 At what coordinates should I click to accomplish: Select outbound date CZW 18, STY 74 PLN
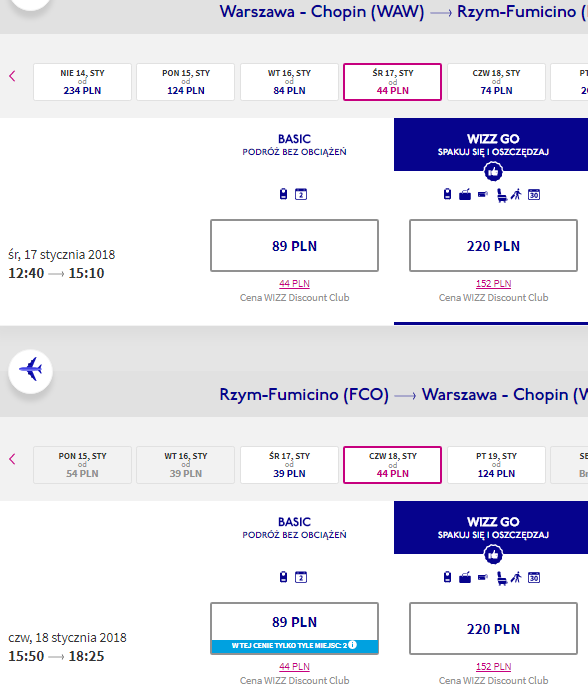(x=496, y=82)
